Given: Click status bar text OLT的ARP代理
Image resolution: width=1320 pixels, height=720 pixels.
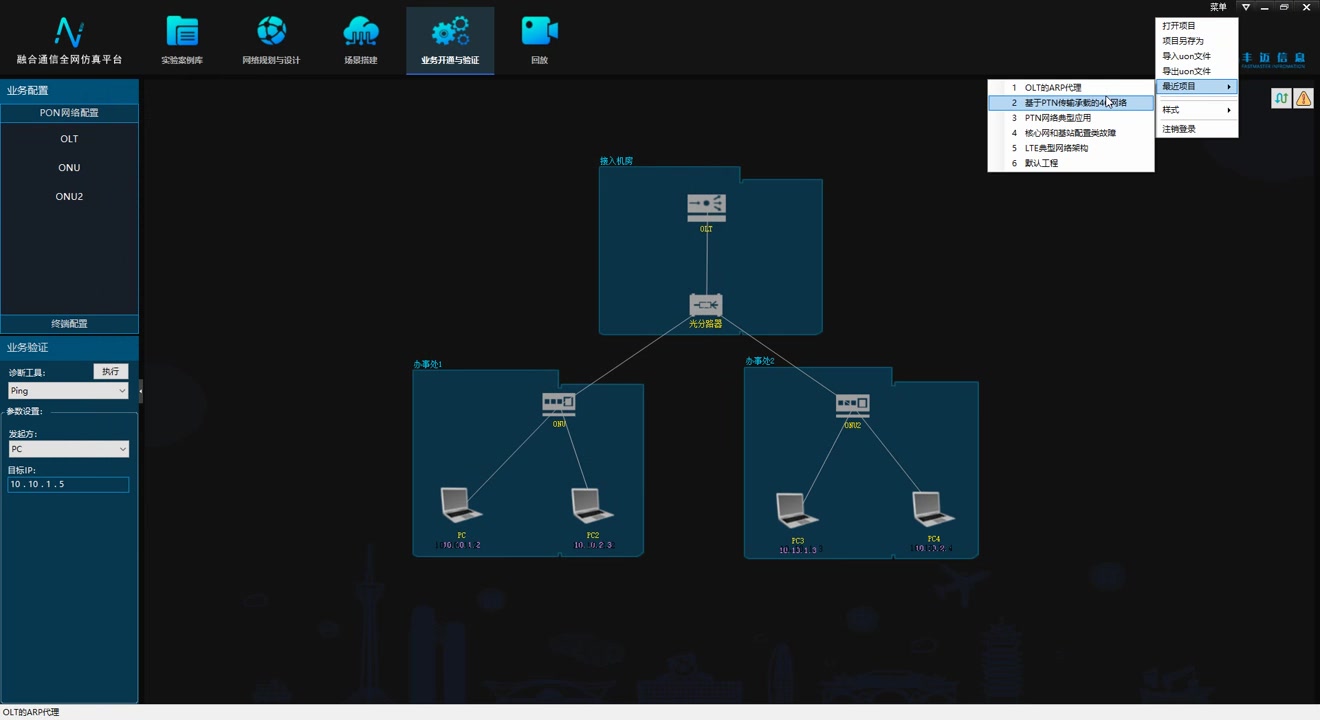Looking at the screenshot, I should coord(31,713).
